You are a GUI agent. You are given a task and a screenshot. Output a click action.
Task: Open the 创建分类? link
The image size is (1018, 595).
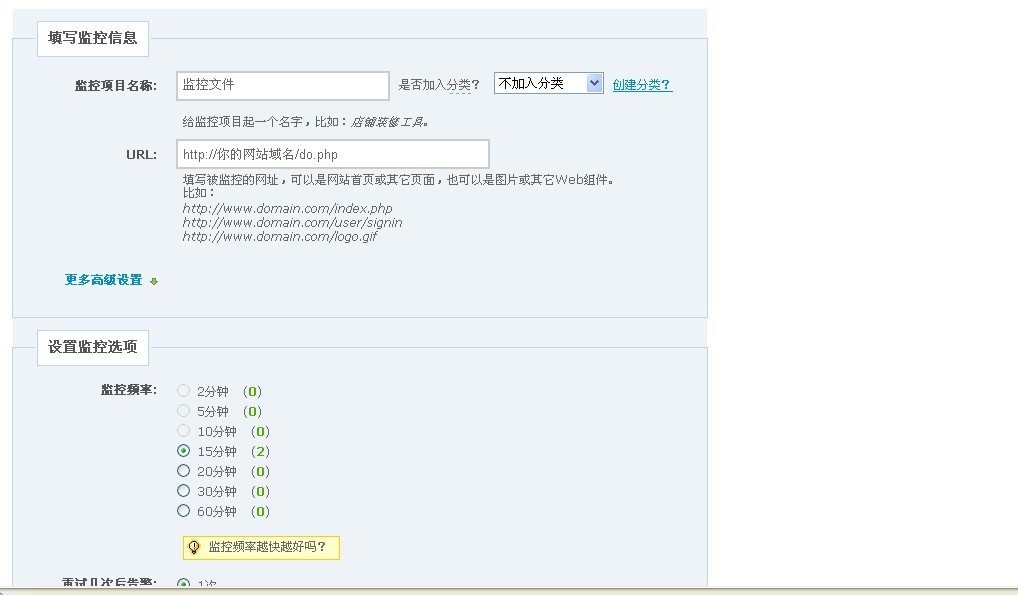tap(642, 85)
